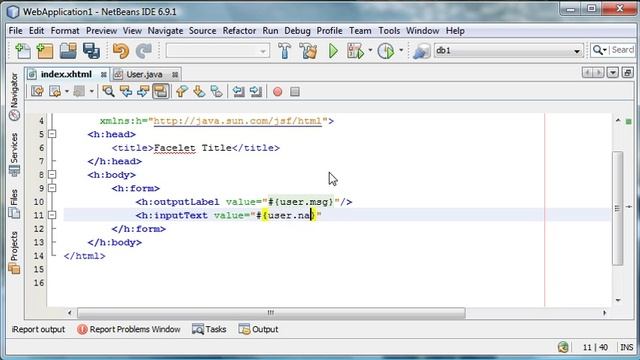Click the Open Project icon
640x360 pixels.
68,51
